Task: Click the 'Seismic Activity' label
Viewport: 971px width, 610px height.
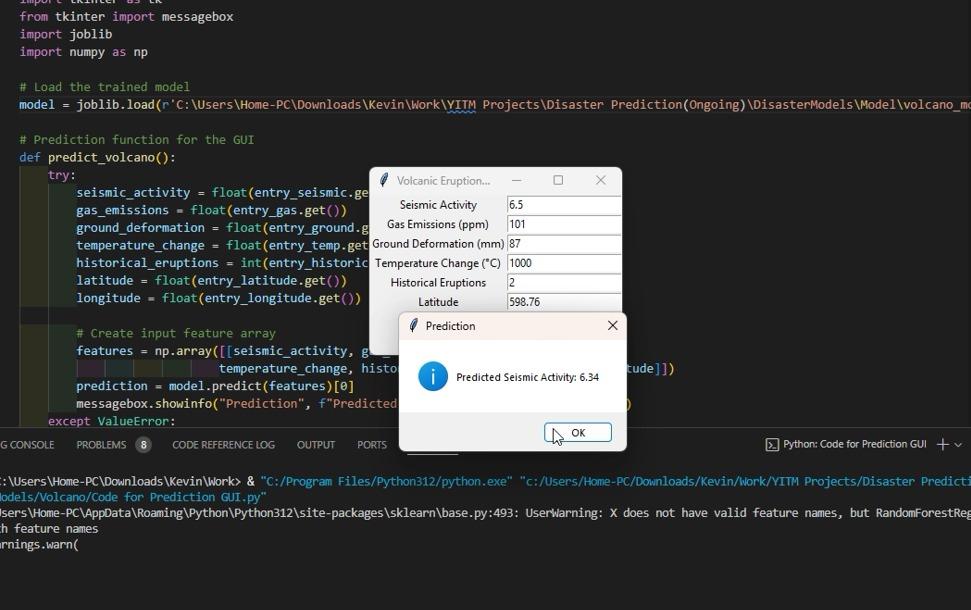Action: point(438,205)
